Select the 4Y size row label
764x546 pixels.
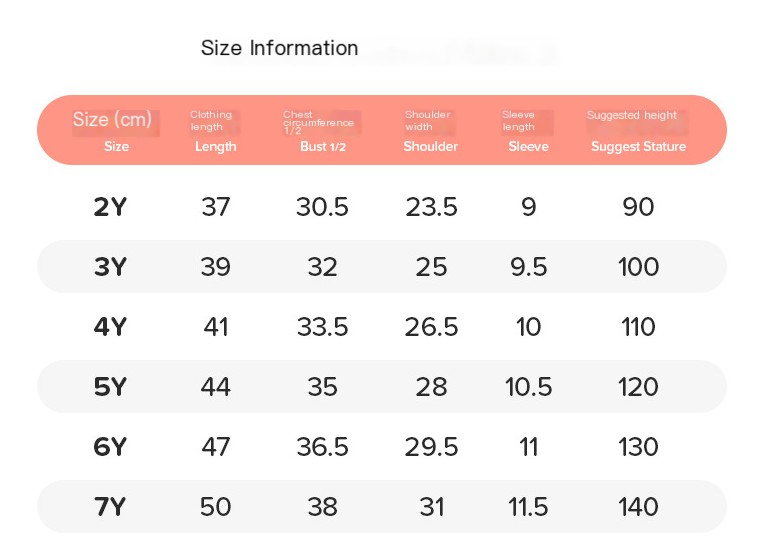pos(110,327)
